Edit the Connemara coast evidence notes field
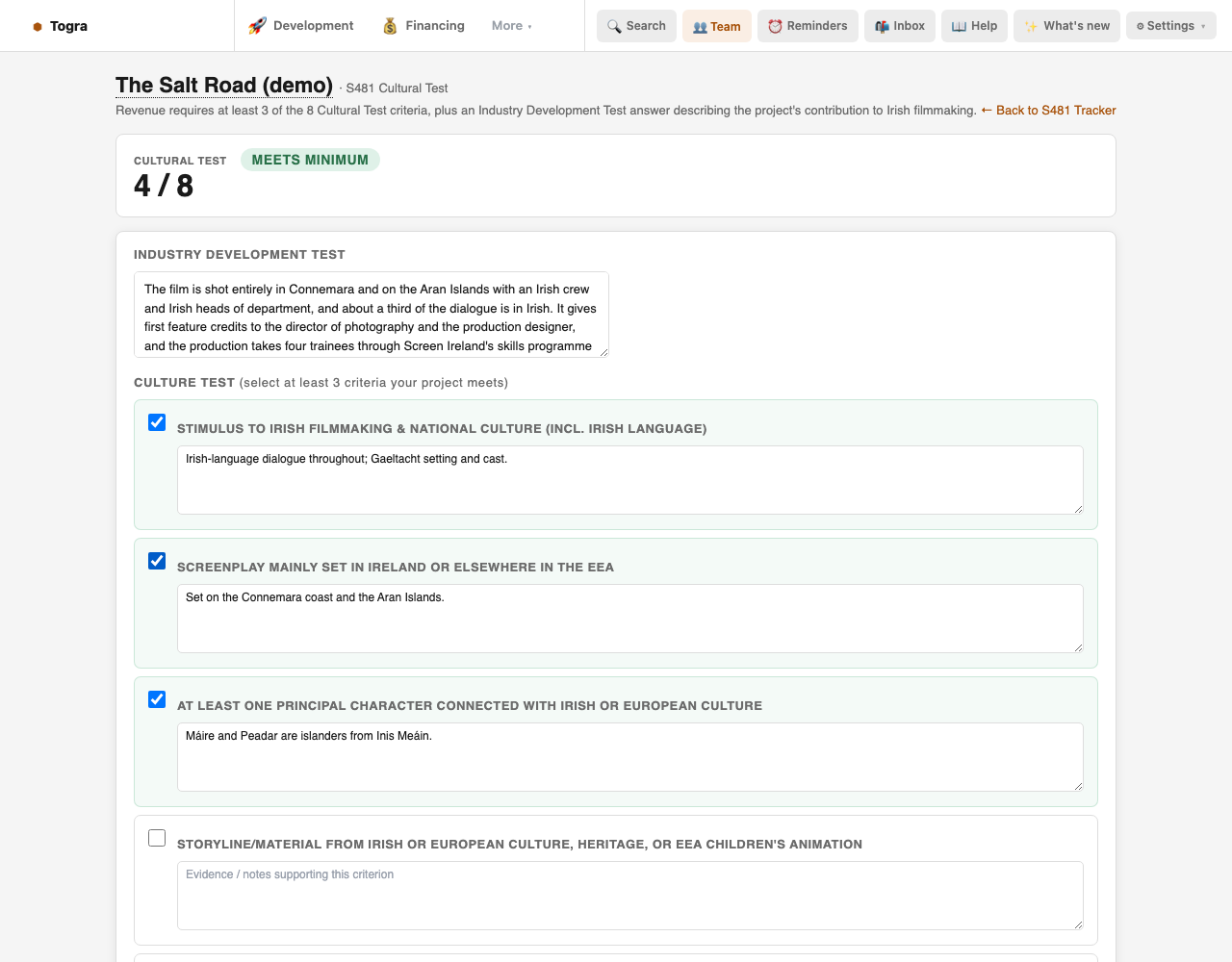Viewport: 1232px width, 962px height. pyautogui.click(x=630, y=619)
